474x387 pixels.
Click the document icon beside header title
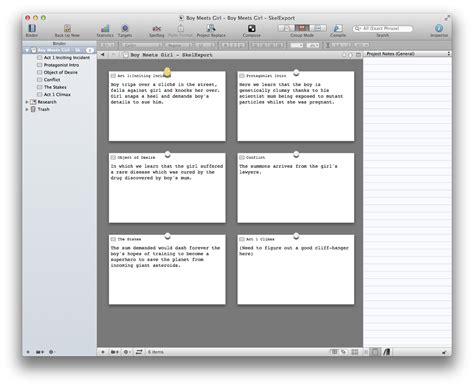[x=126, y=55]
